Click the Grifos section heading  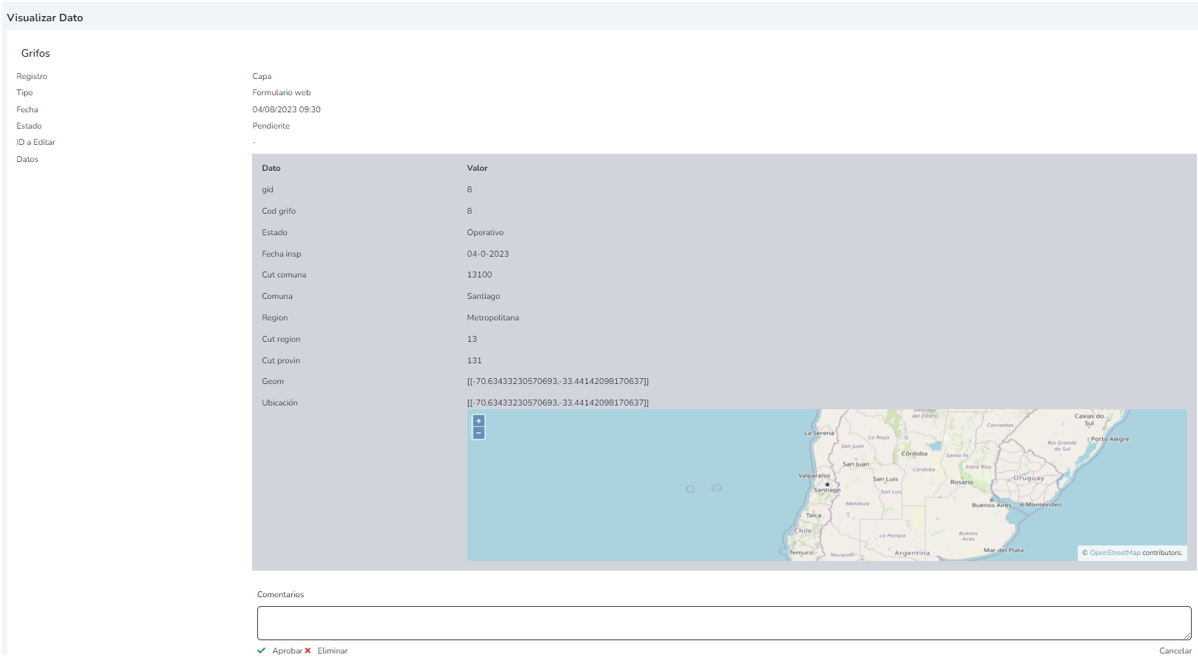(35, 53)
